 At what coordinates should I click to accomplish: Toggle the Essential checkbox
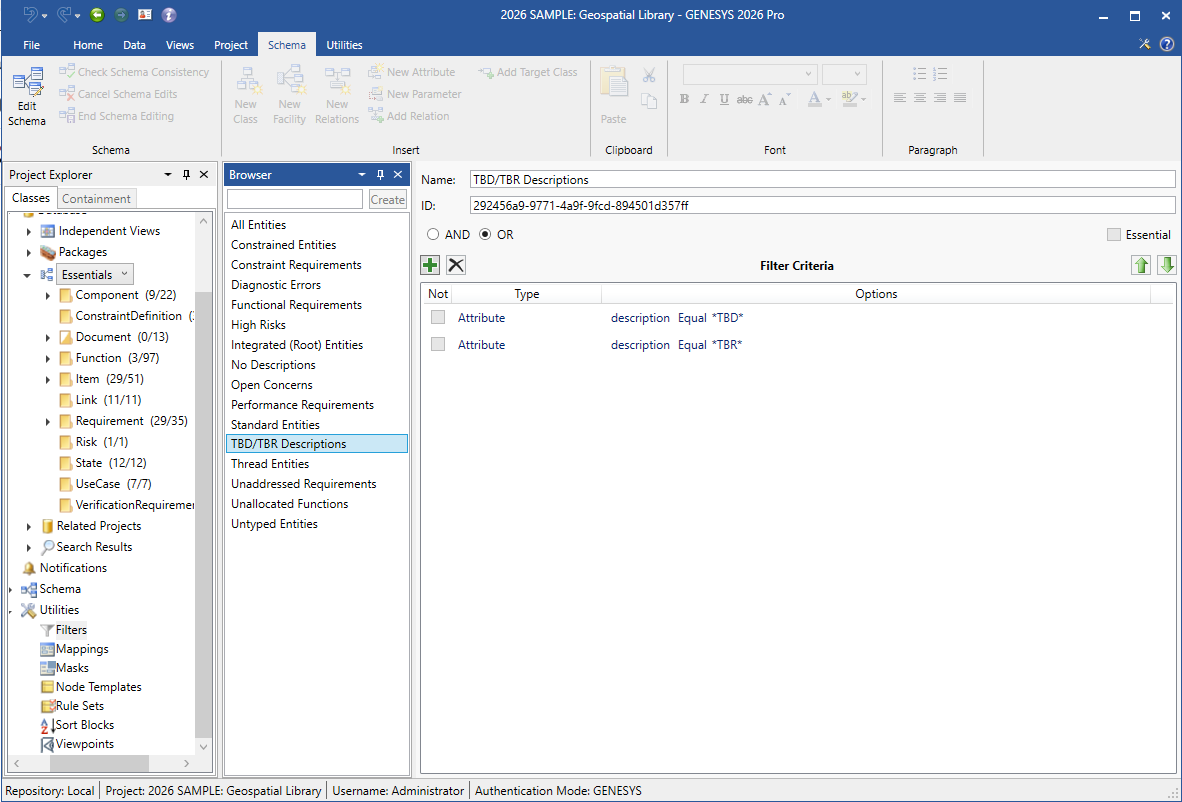tap(1114, 235)
